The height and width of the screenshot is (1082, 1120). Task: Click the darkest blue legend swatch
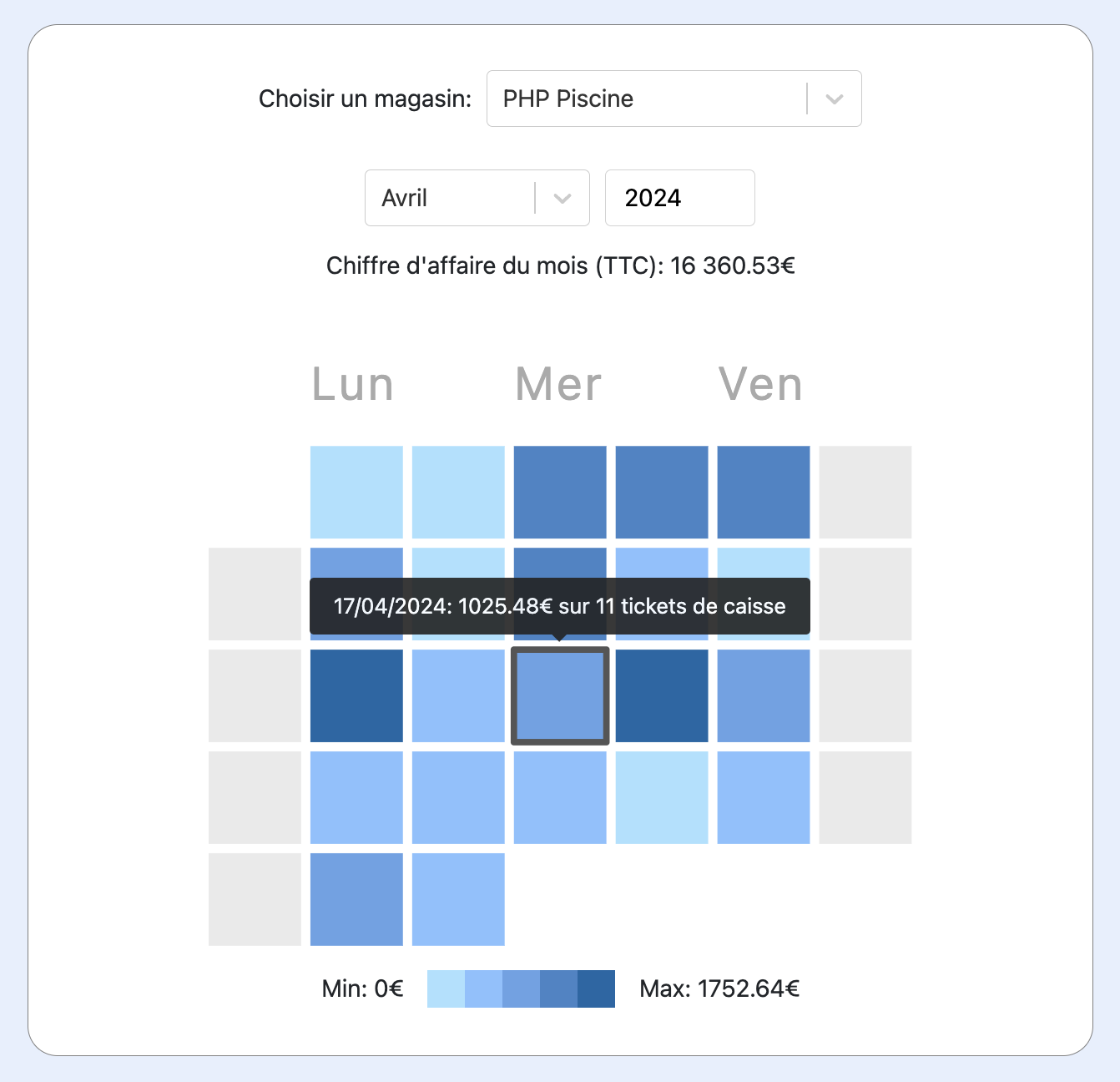(596, 988)
